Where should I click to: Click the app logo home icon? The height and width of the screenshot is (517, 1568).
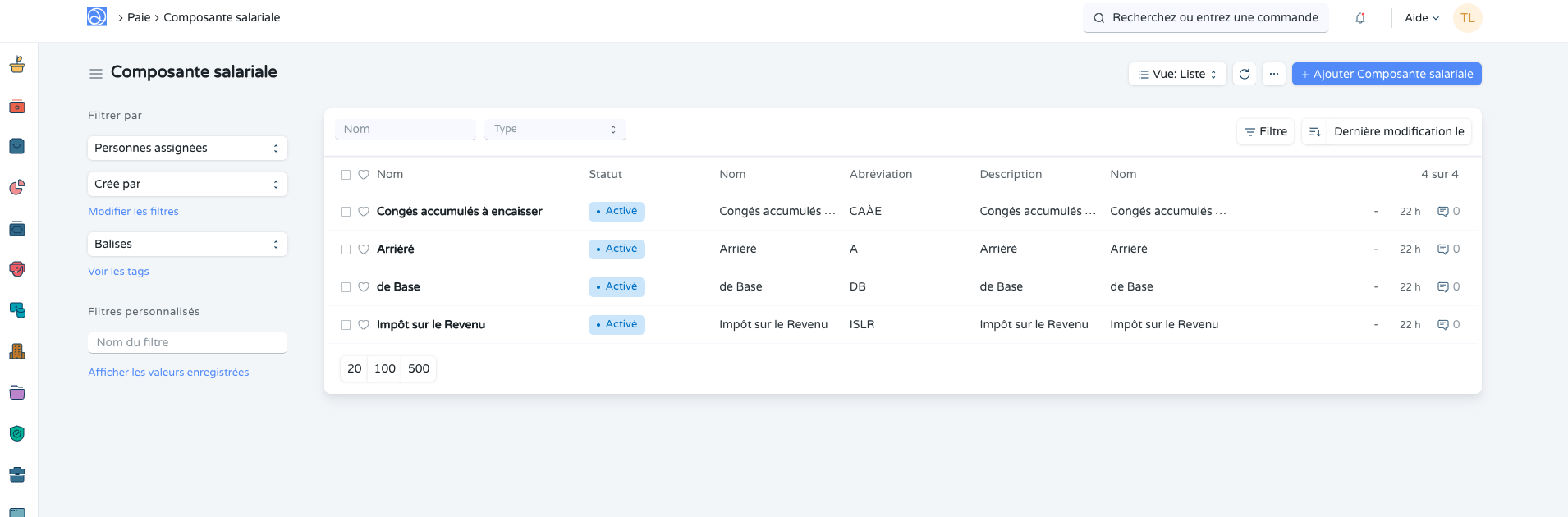[97, 17]
